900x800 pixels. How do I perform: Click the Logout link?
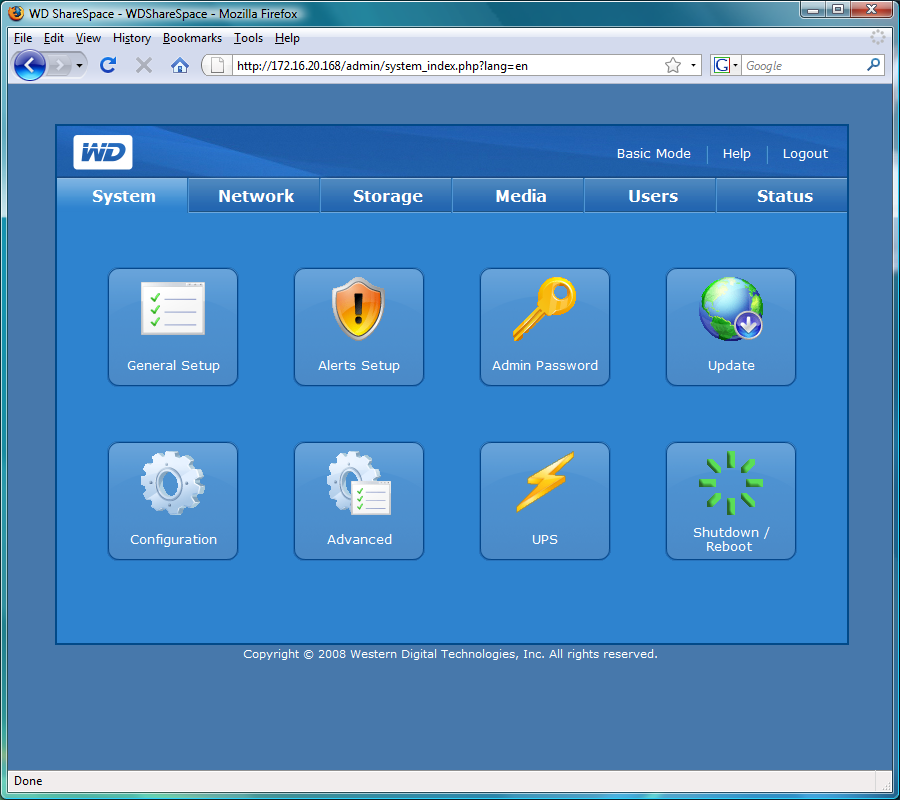(805, 153)
